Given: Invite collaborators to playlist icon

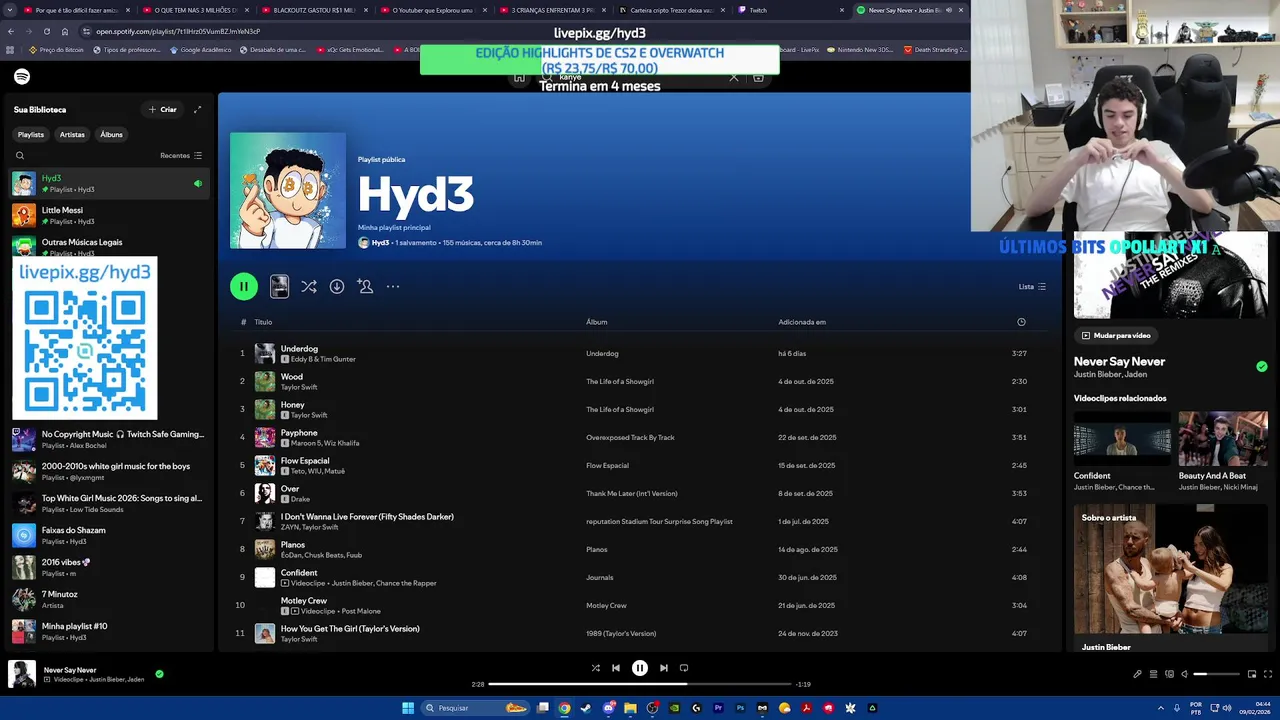Looking at the screenshot, I should tap(365, 286).
